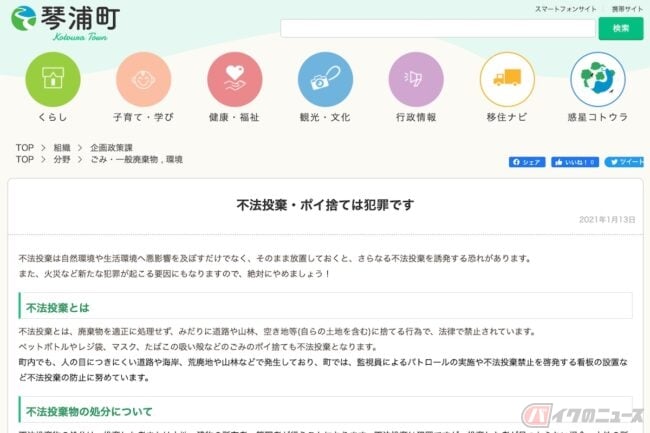Click the first-row TOP breadcrumb link

pos(25,148)
